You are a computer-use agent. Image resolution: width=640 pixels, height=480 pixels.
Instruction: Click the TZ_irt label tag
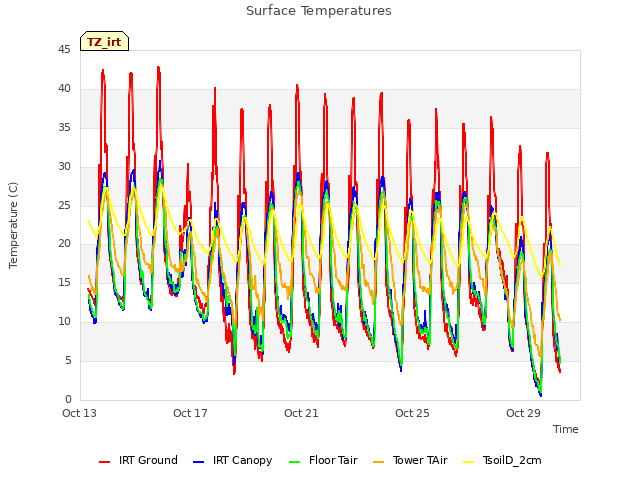[x=104, y=41]
